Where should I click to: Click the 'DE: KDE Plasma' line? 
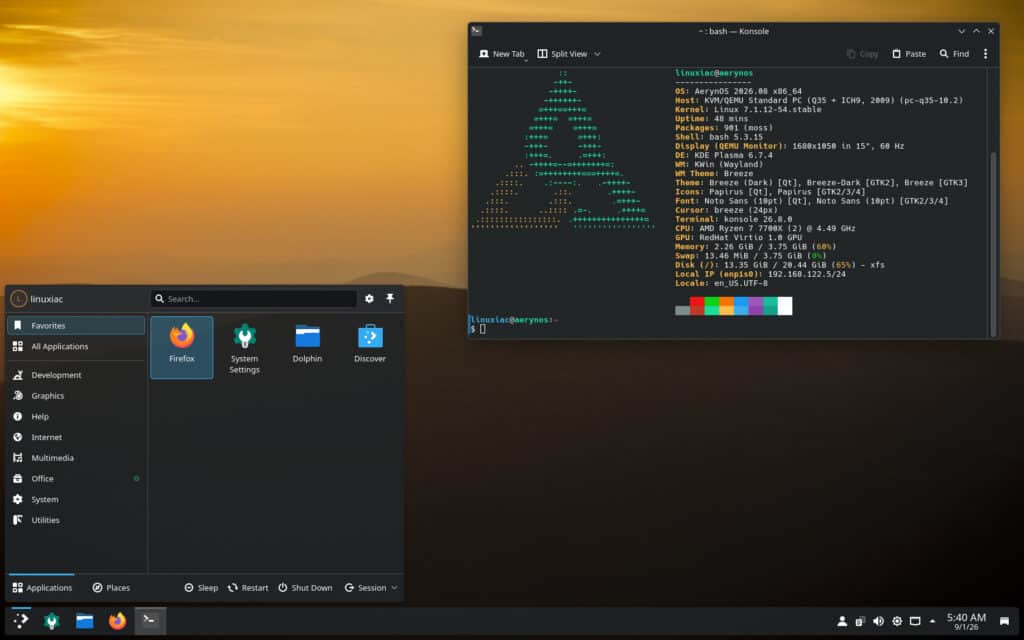click(724, 155)
